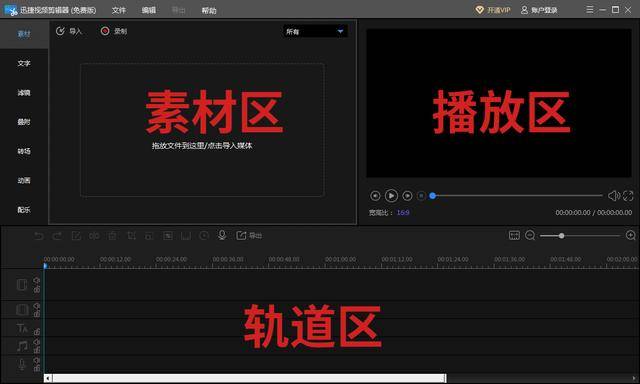Click the picture-in-picture track icon
640x384 pixels.
coord(22,310)
